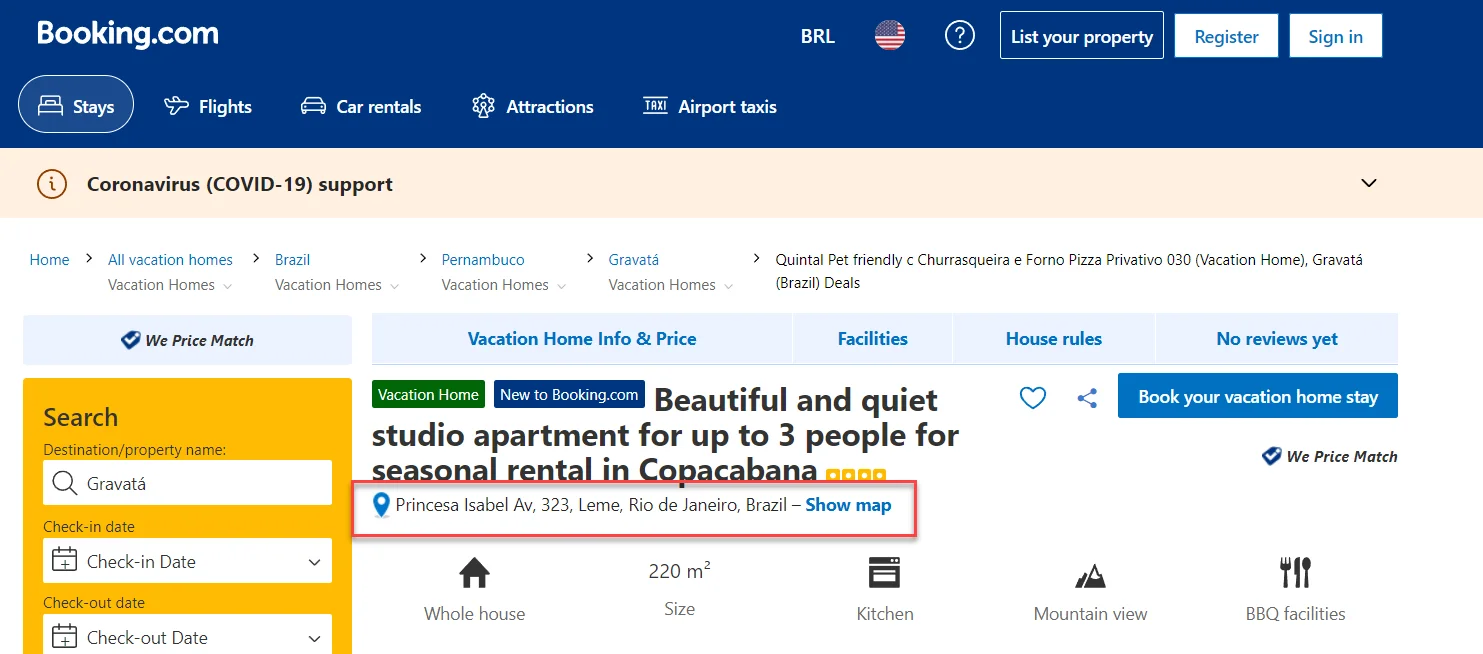This screenshot has width=1483, height=654.
Task: Click the 220 m² size label
Action: pyautogui.click(x=680, y=571)
